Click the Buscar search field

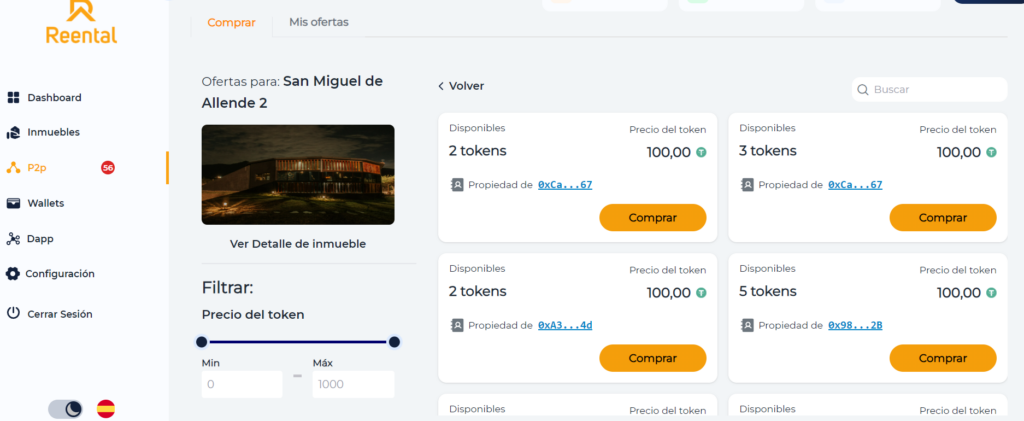(936, 90)
